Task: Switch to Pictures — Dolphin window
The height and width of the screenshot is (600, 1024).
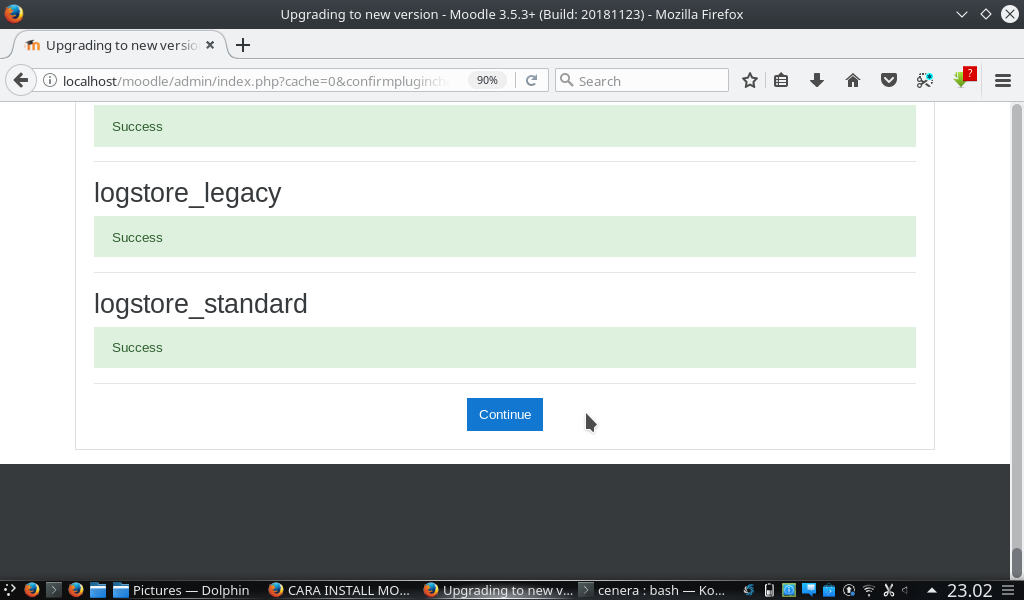Action: pyautogui.click(x=181, y=590)
